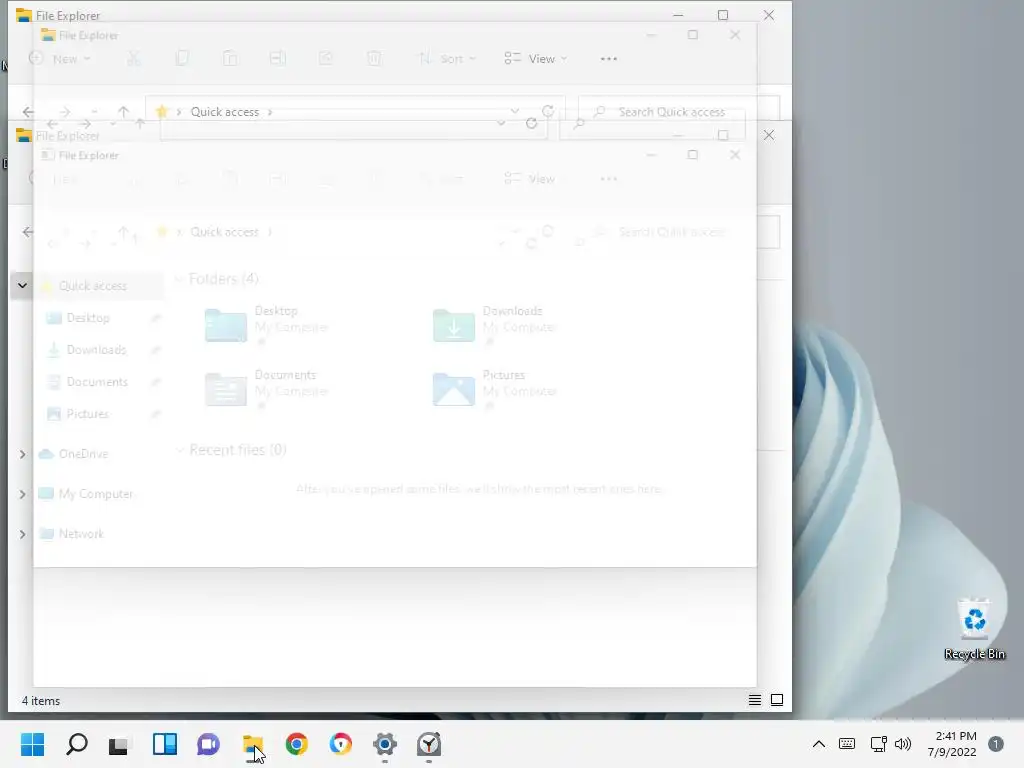Select the Desktop folder tile in Folders
Viewport: 1024px width, 768px height.
(266, 325)
